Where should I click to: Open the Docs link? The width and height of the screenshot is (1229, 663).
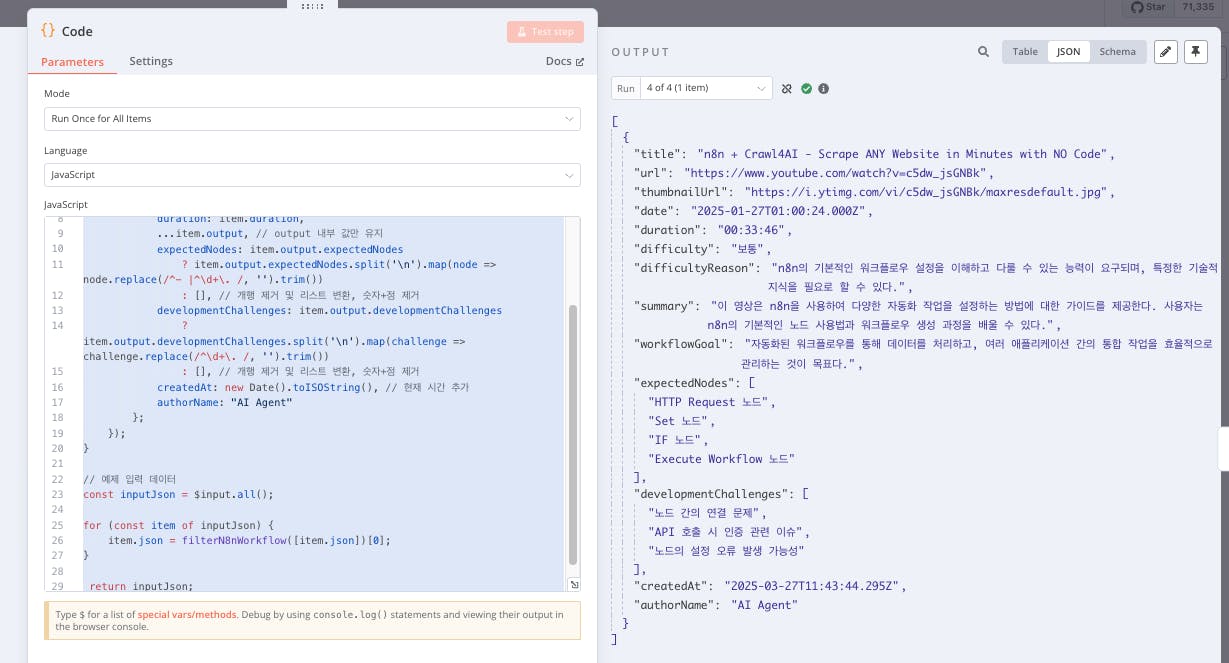click(565, 62)
